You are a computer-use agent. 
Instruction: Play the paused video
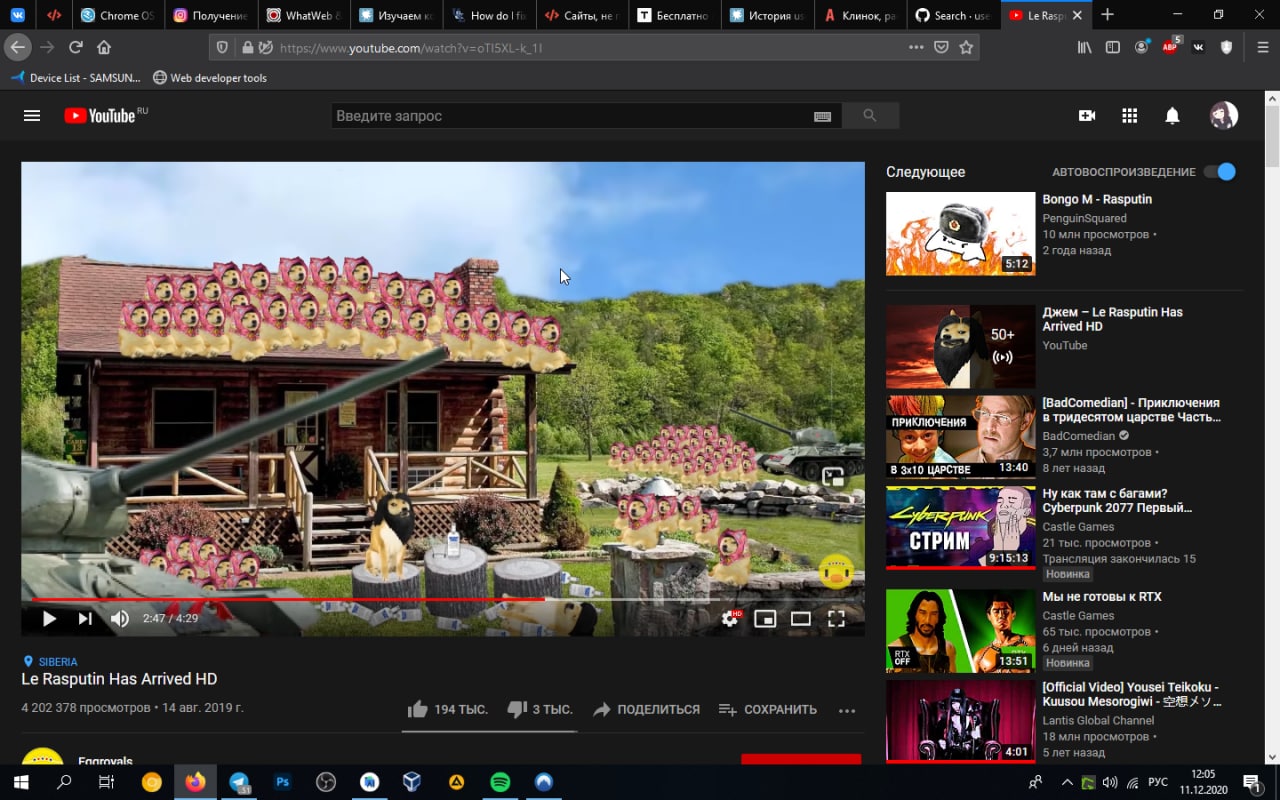point(48,619)
